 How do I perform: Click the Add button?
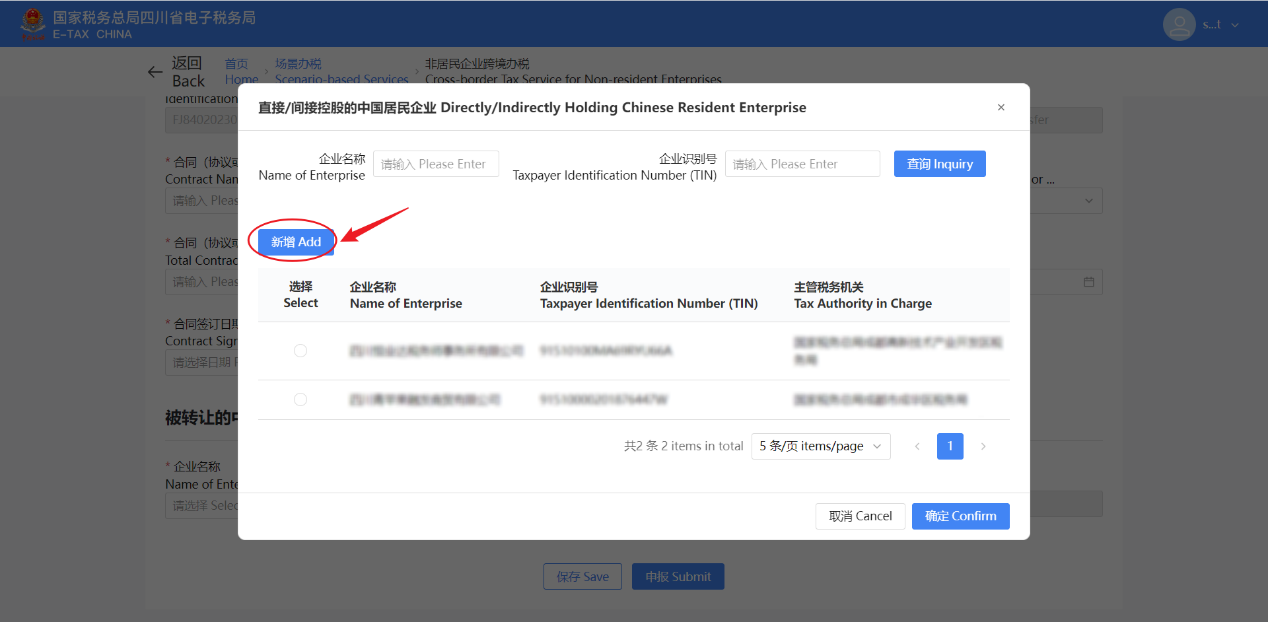coord(296,242)
